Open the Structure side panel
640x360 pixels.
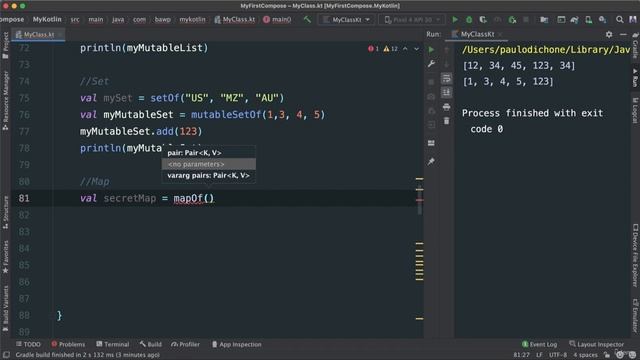pyautogui.click(x=5, y=212)
